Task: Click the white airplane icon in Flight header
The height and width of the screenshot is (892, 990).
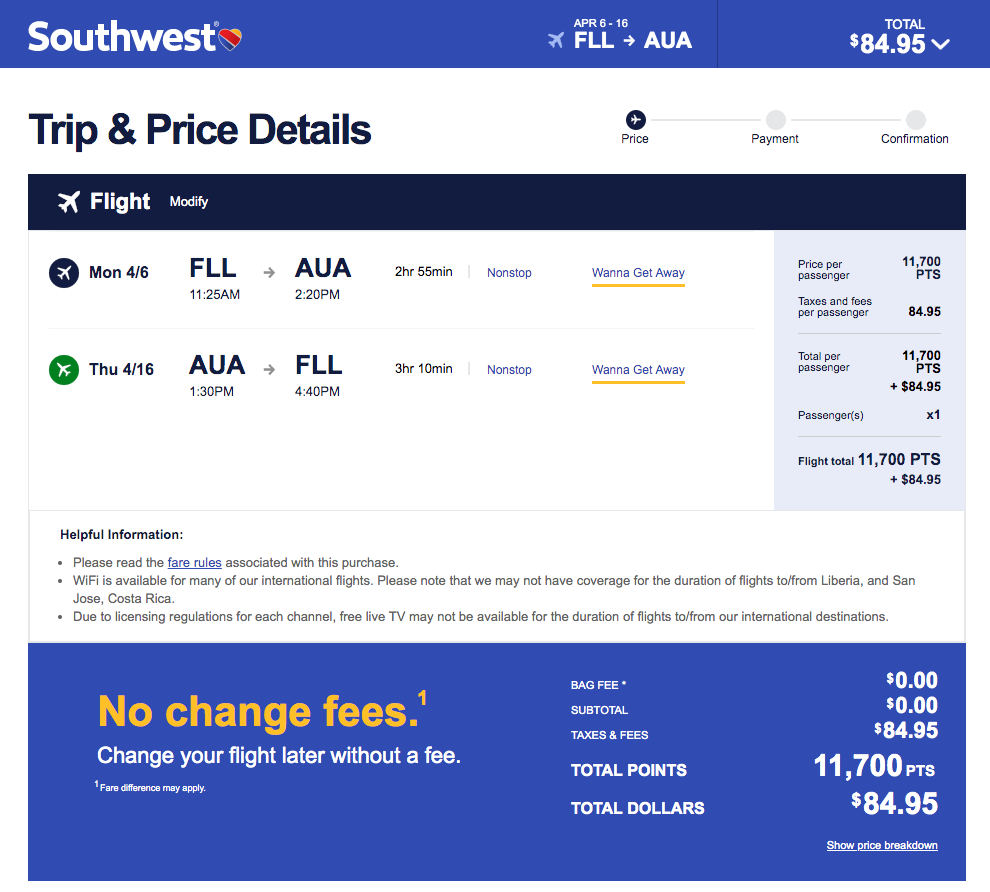Action: coord(69,202)
